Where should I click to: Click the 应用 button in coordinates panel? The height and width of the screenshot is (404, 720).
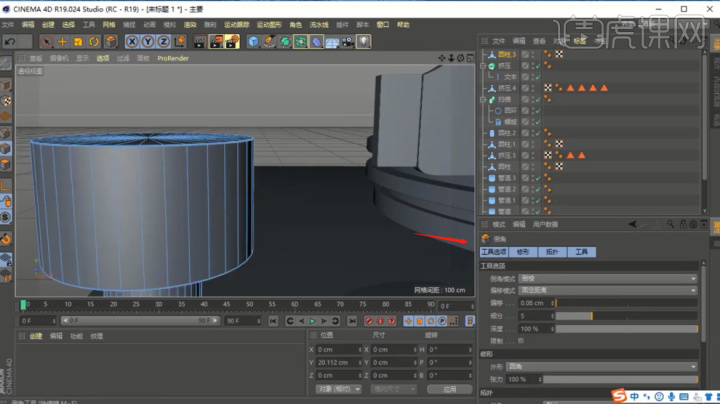tap(449, 388)
